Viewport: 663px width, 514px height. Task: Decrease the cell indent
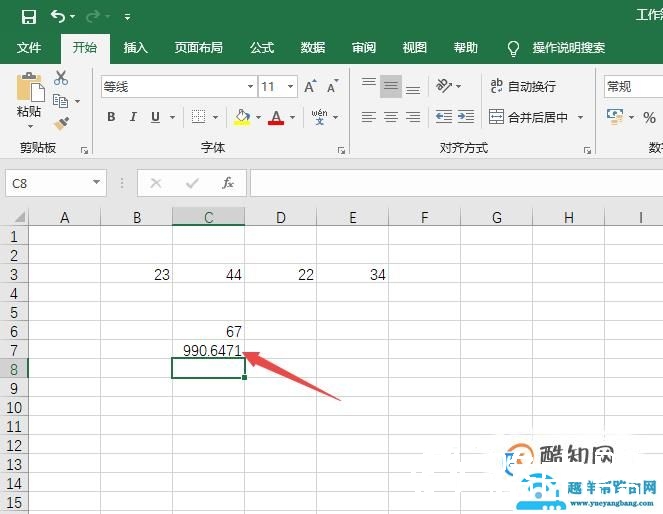pyautogui.click(x=444, y=116)
